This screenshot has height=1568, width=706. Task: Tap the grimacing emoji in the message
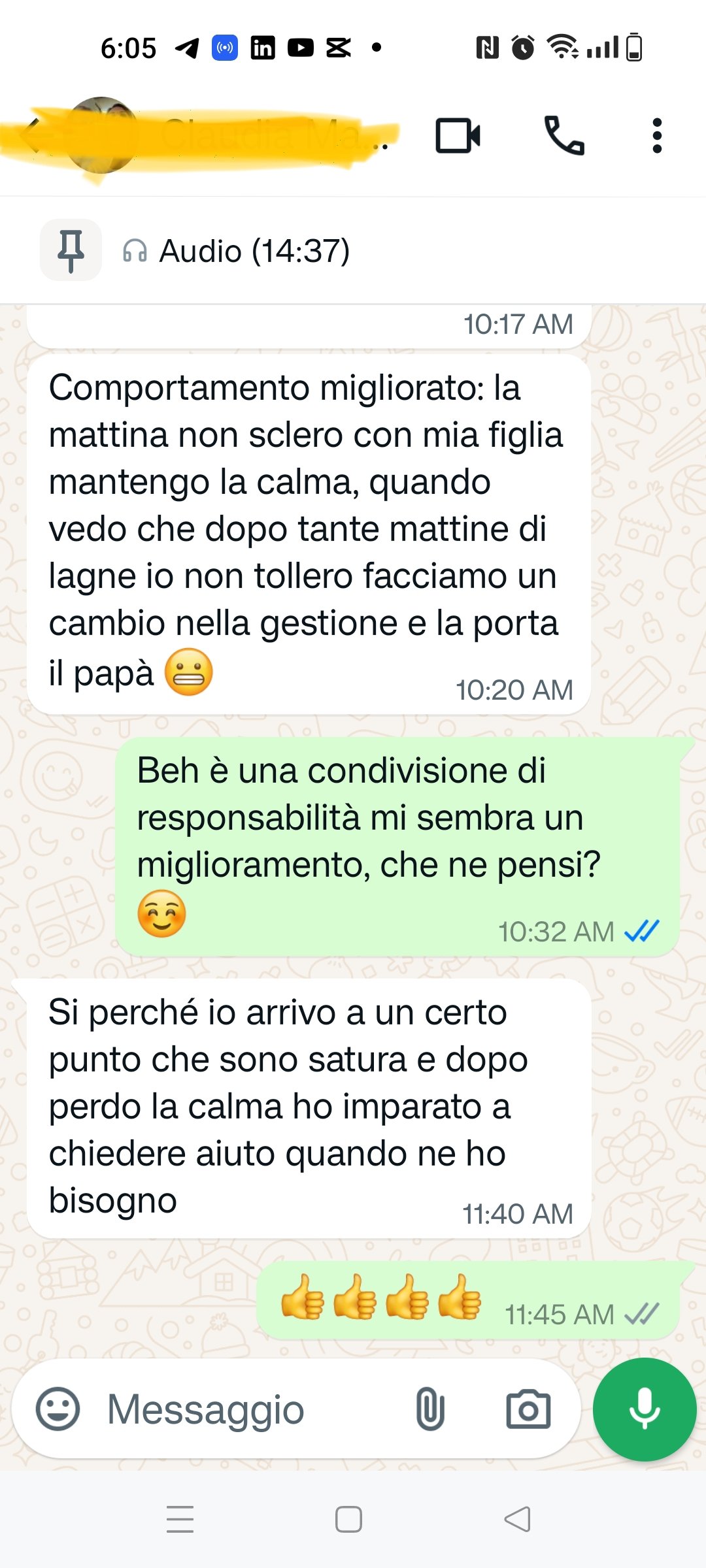[188, 672]
